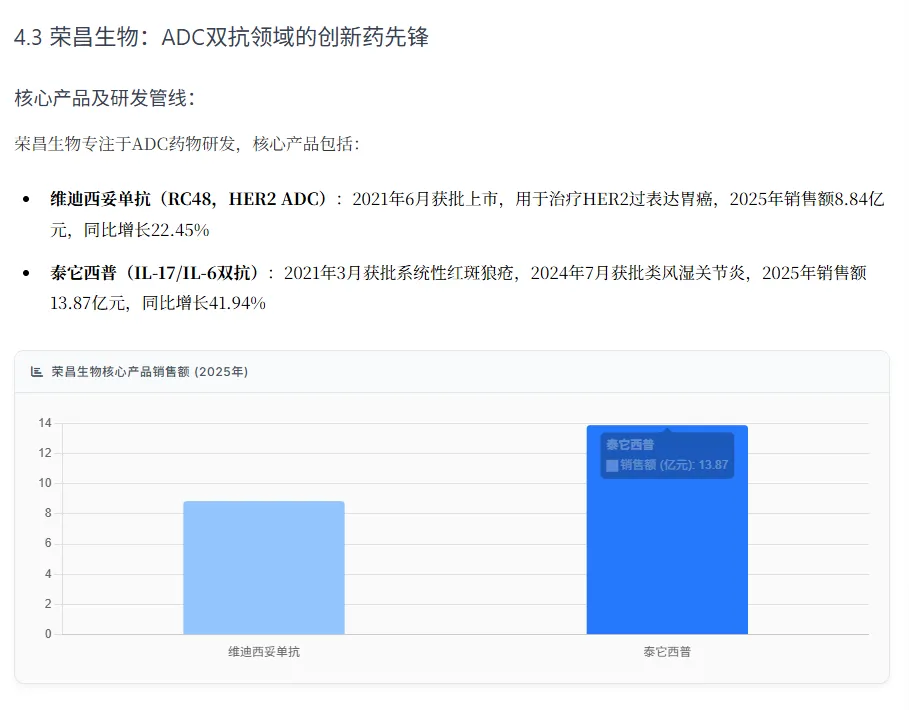Click the text 13.87亿元，同比增长41.94%
The image size is (909, 710).
click(158, 303)
